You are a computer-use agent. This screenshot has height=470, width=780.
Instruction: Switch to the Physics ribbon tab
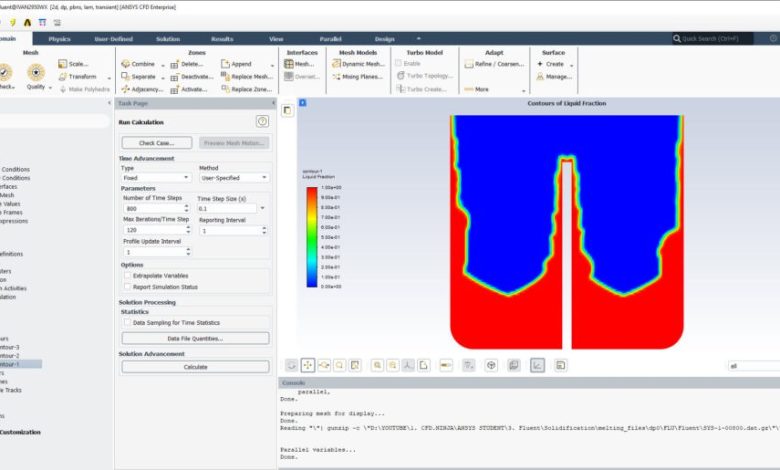click(x=59, y=39)
